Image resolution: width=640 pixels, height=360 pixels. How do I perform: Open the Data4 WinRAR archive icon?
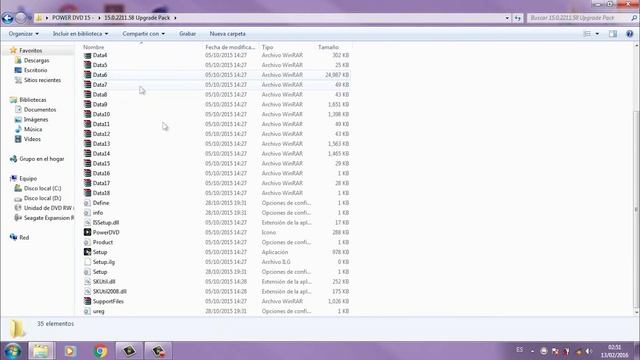[x=87, y=55]
